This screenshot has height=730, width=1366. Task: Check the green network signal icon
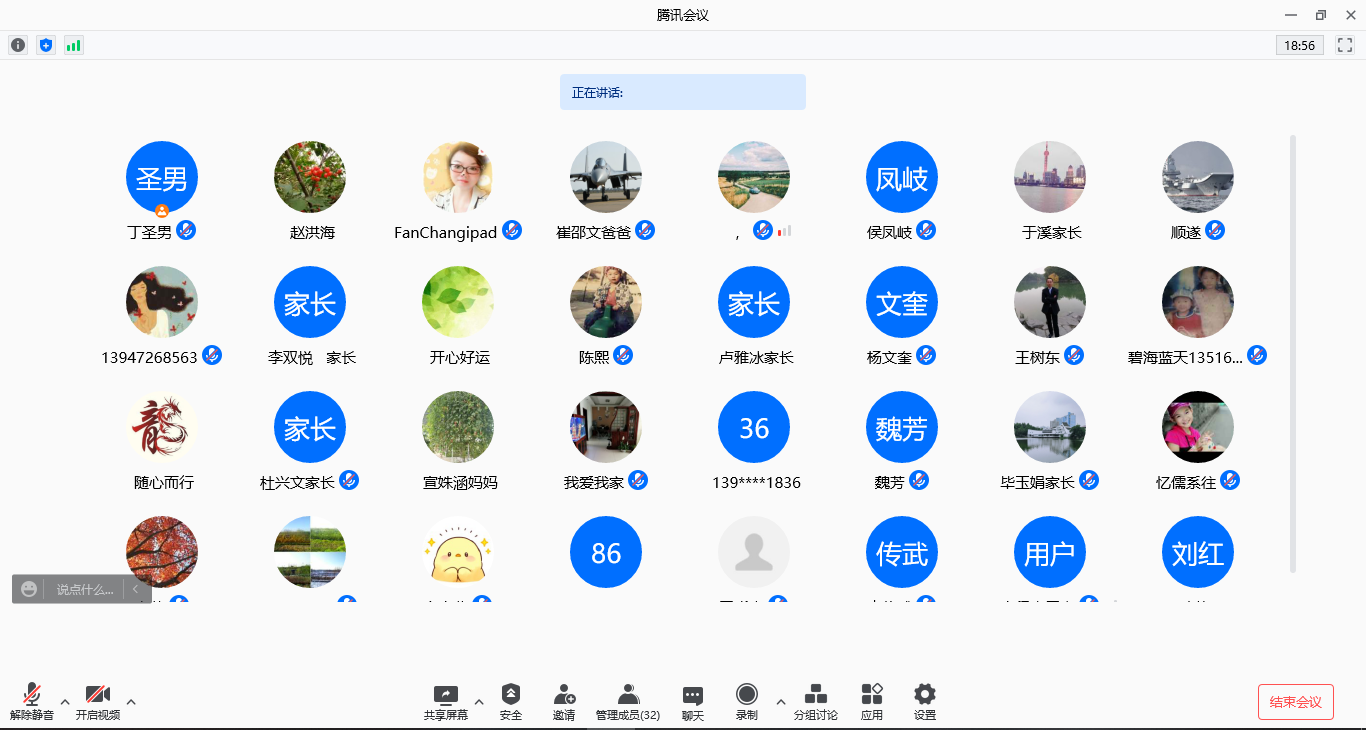74,45
